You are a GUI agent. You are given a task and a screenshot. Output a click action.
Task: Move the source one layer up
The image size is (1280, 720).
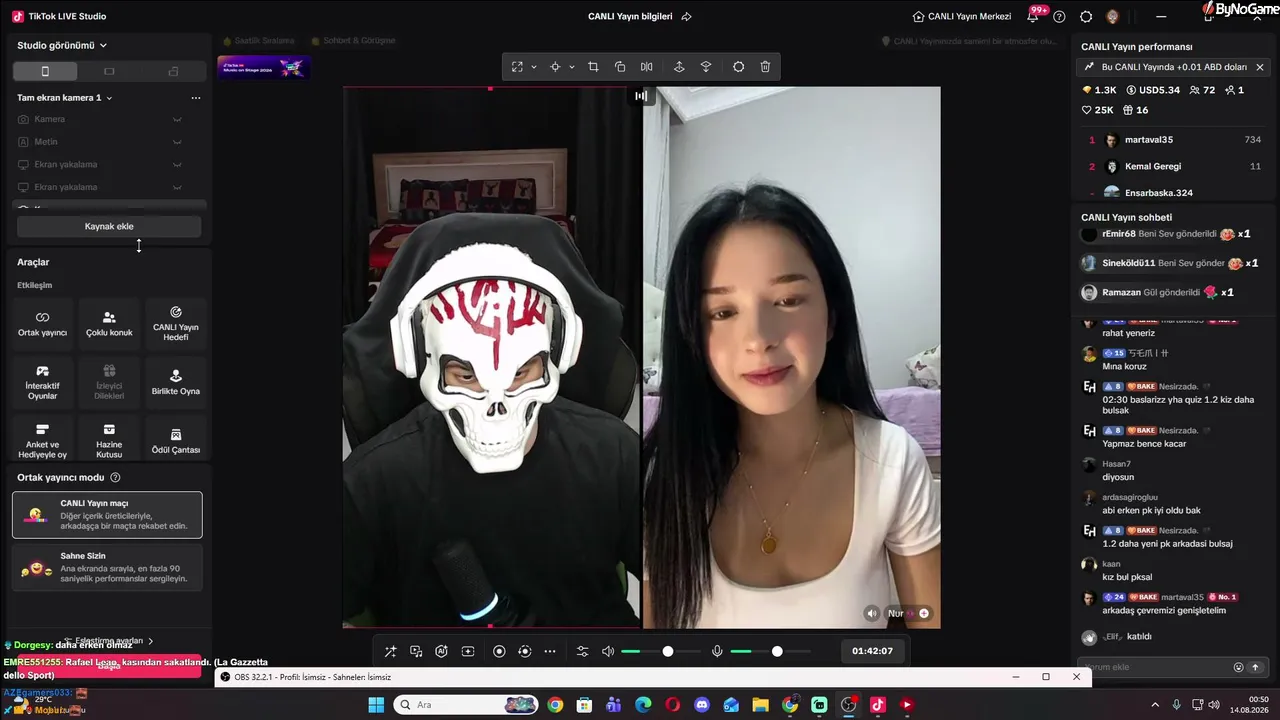(x=679, y=67)
